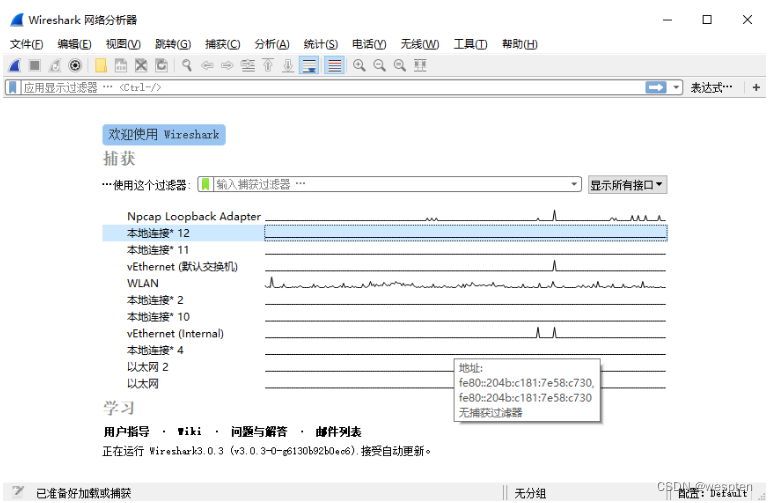Click the 表达式… button
768x503 pixels.
(711, 88)
